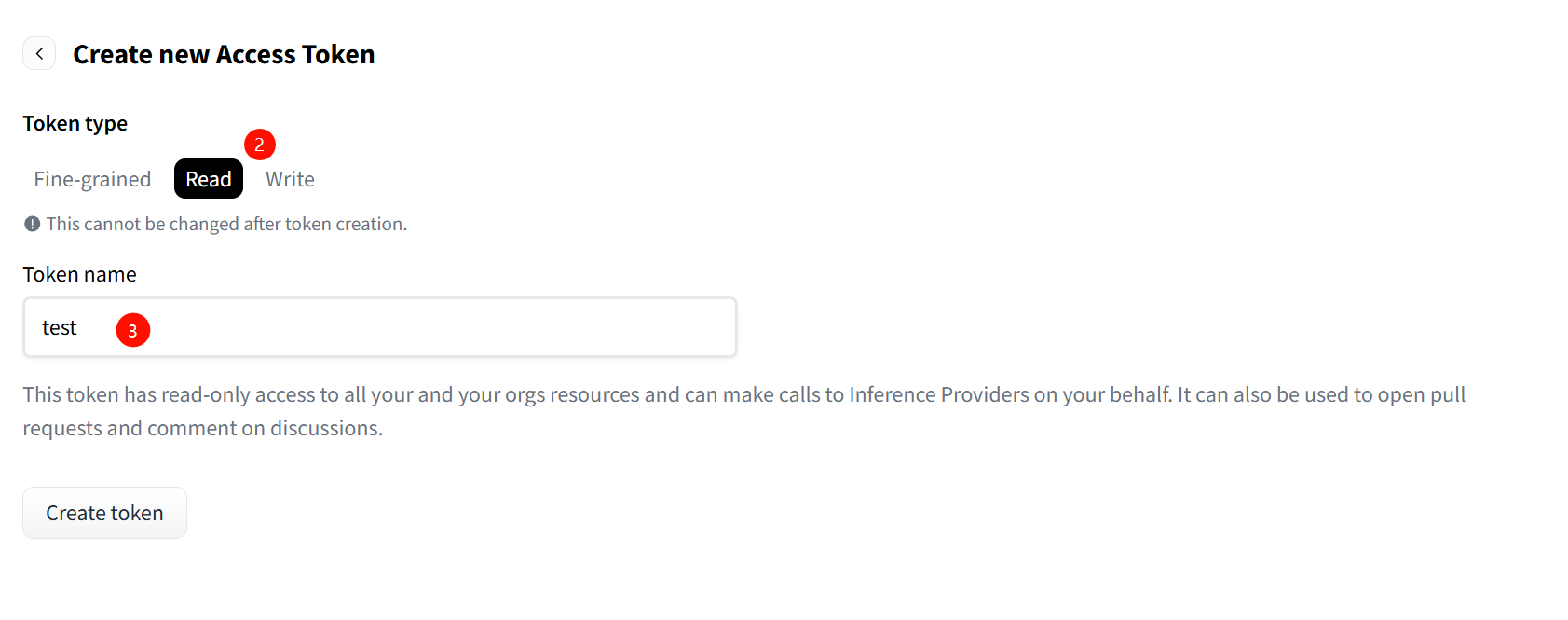Select the Fine-grained token type
The height and width of the screenshot is (620, 1568).
tap(92, 179)
